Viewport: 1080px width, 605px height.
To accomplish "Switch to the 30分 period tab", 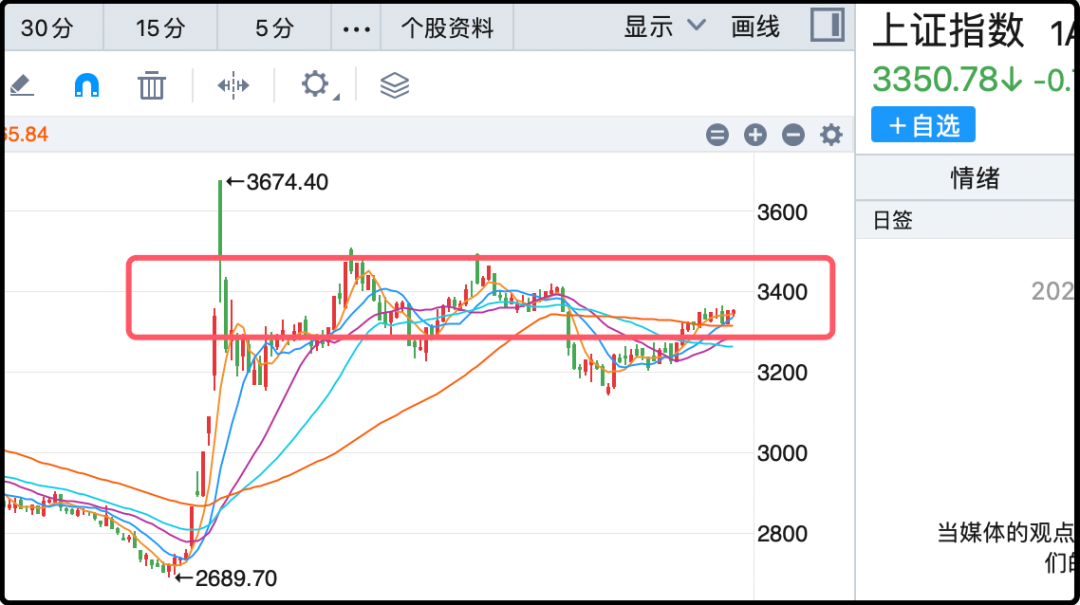I will click(x=47, y=28).
